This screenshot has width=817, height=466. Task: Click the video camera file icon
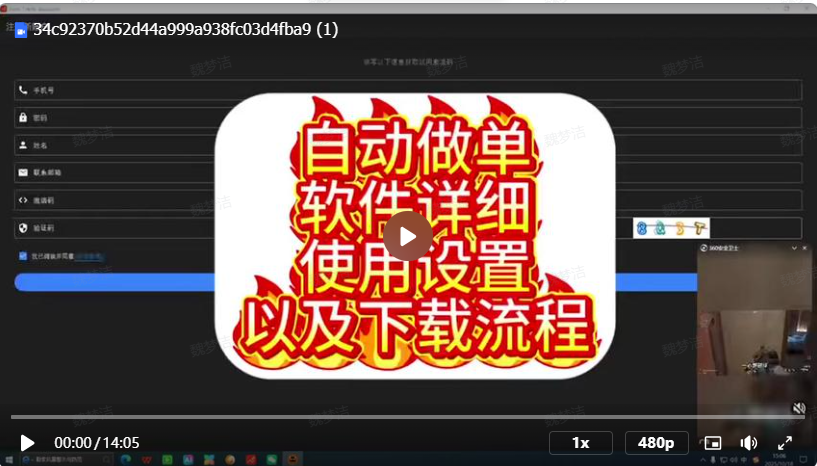coord(21,30)
